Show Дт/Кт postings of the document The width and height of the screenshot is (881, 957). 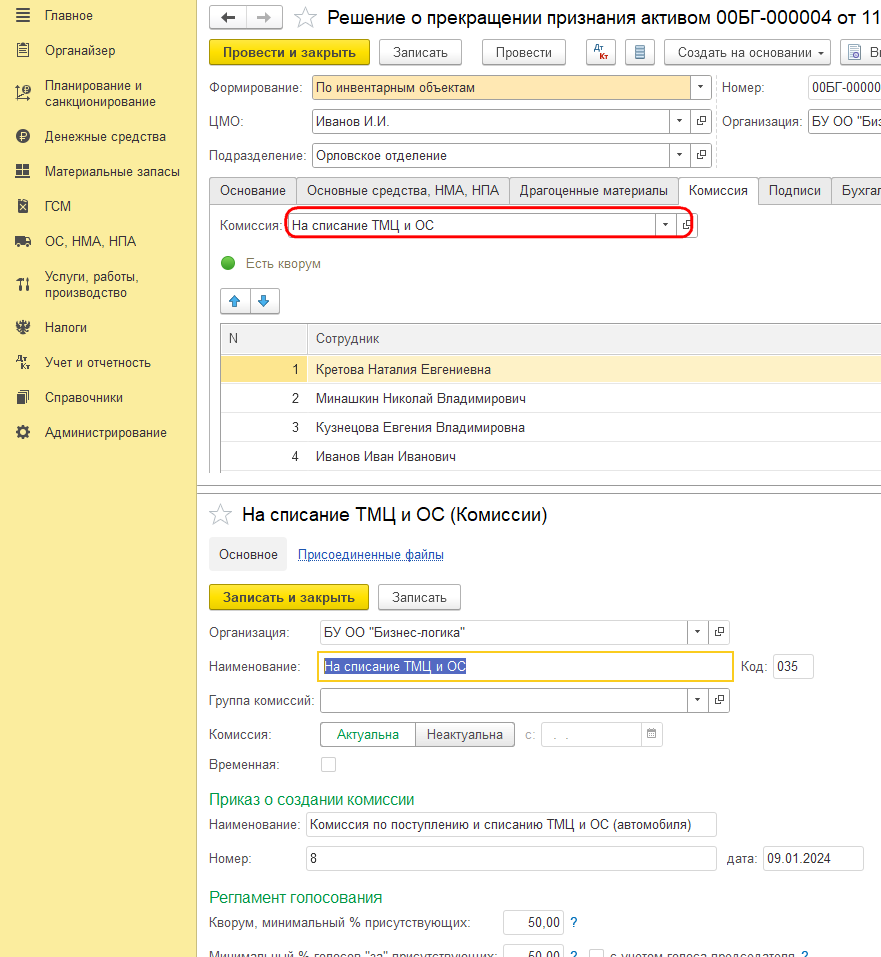tap(601, 52)
